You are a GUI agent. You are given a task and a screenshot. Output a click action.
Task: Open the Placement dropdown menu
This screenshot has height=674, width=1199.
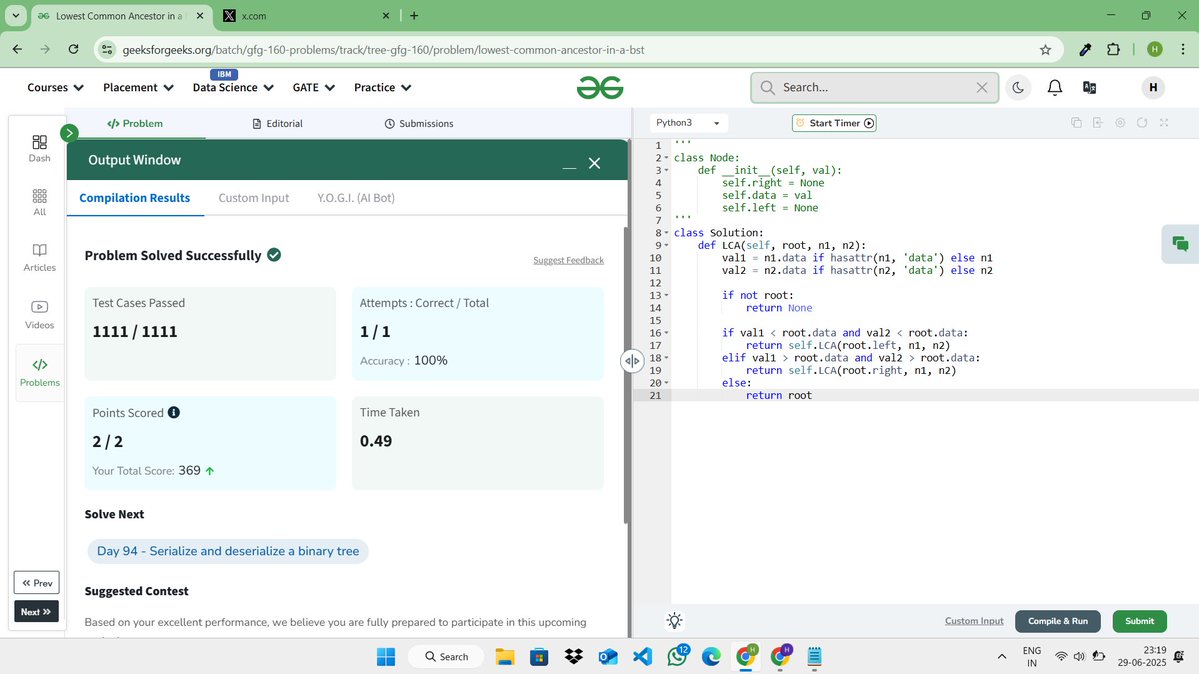[138, 87]
